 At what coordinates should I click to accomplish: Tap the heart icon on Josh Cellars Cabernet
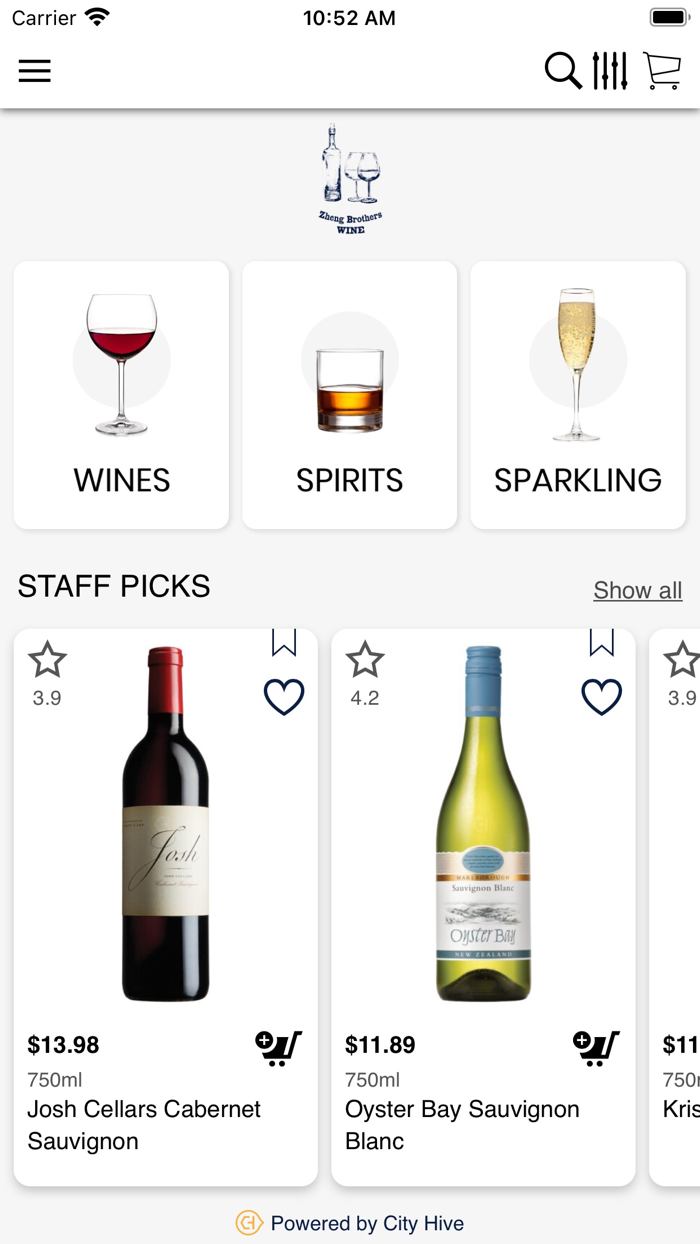tap(284, 696)
